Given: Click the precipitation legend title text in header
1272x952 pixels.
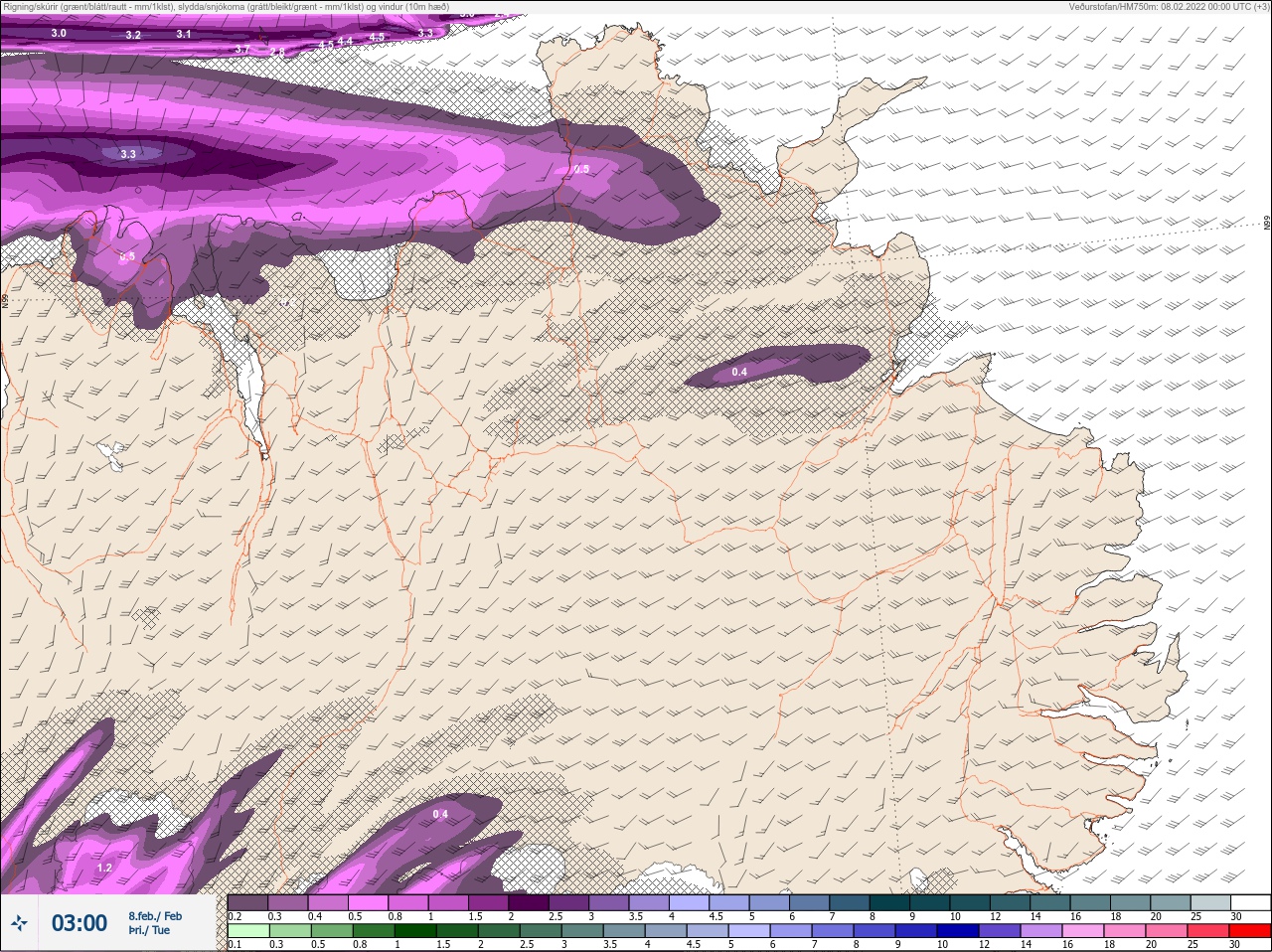Looking at the screenshot, I should coord(226,7).
